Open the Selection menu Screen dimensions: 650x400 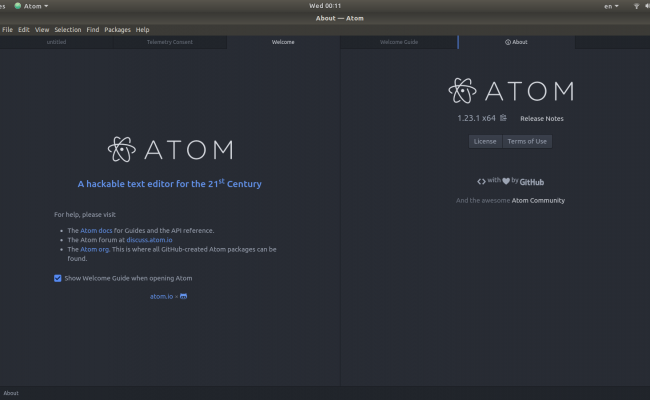click(x=68, y=29)
